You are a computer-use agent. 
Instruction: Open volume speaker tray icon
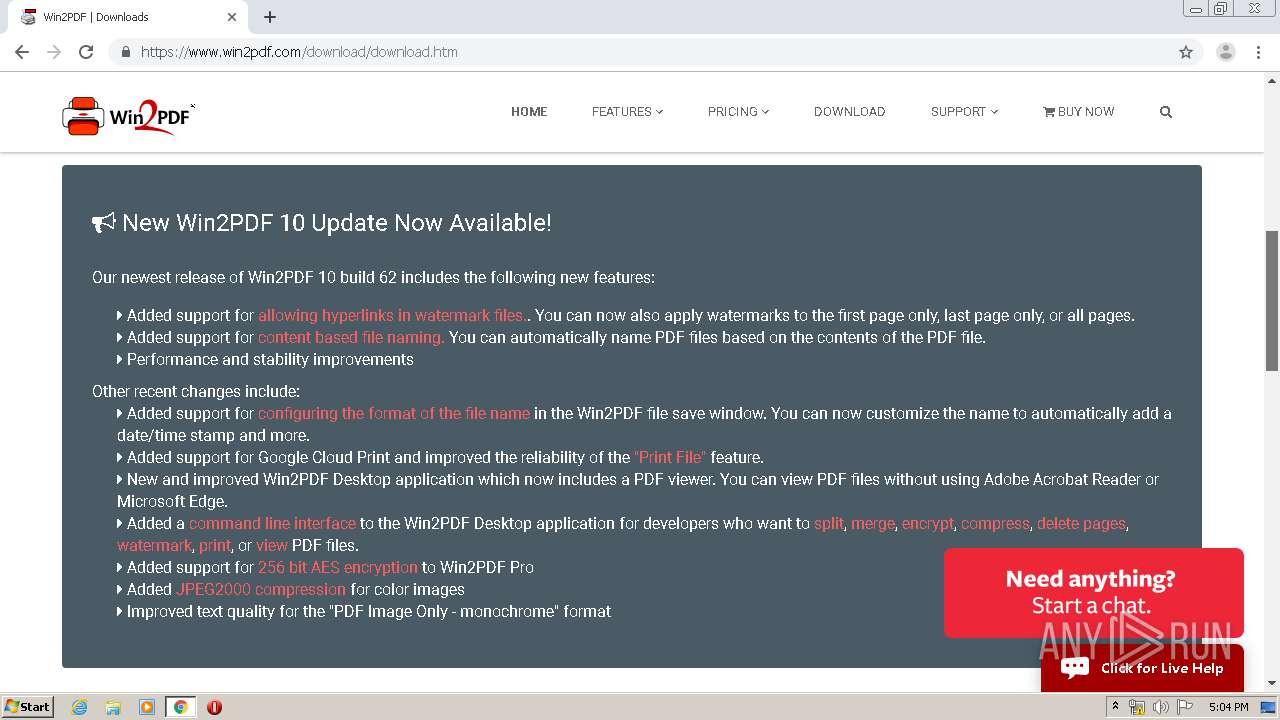(1160, 707)
